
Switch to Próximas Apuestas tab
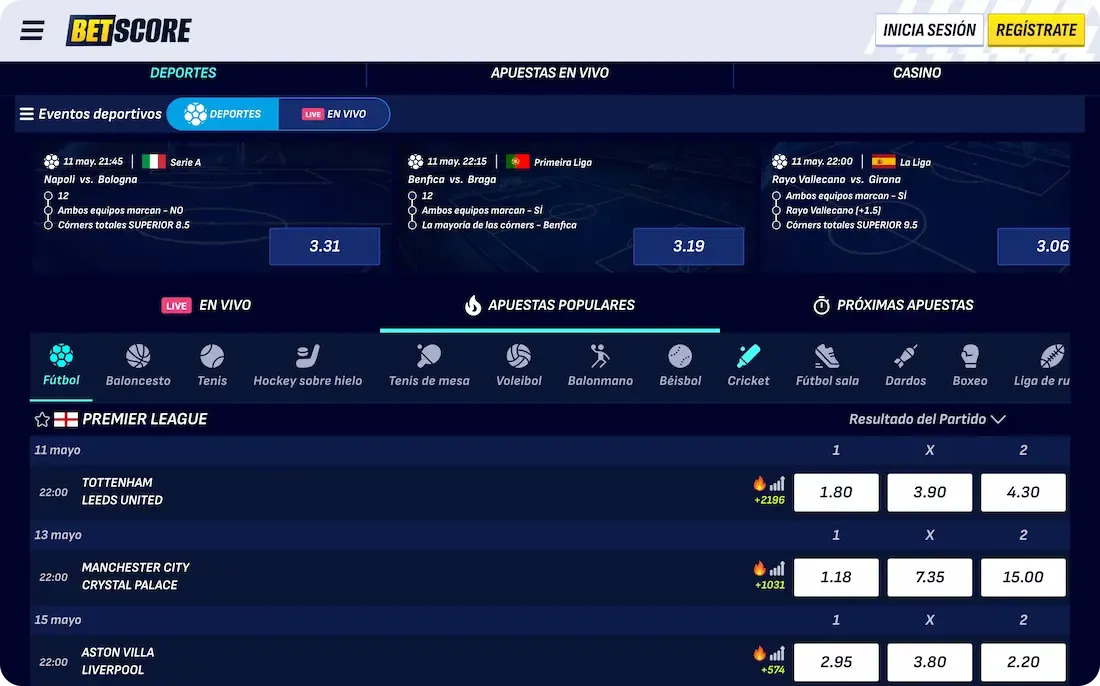tap(893, 305)
